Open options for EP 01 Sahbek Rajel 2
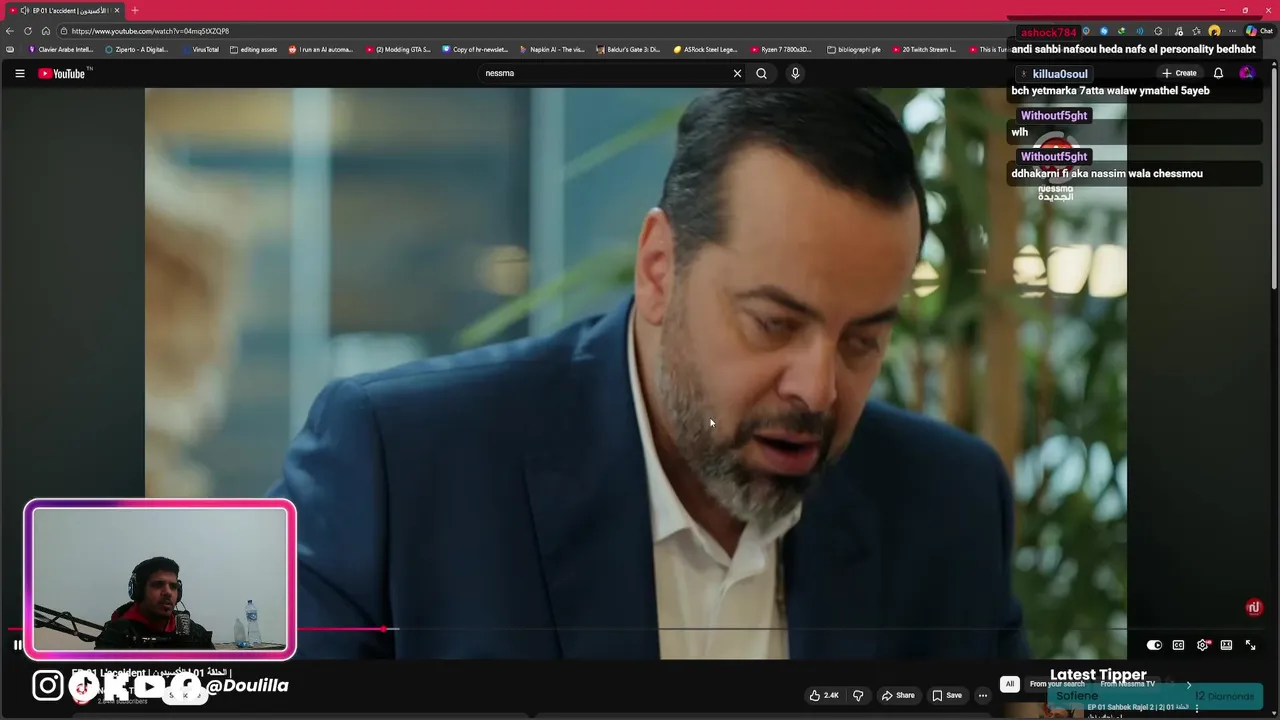 (x=1197, y=708)
